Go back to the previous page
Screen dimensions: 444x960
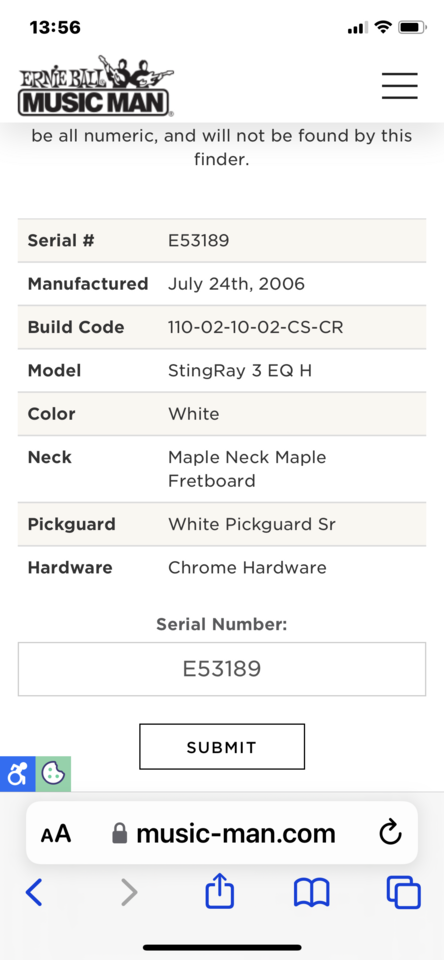click(x=34, y=892)
